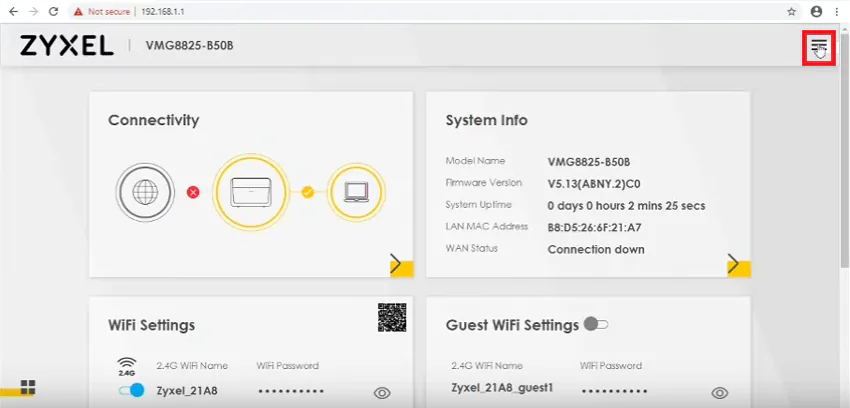Click guest WiFi name Zyxel_21A8_guest1

pyautogui.click(x=502, y=388)
